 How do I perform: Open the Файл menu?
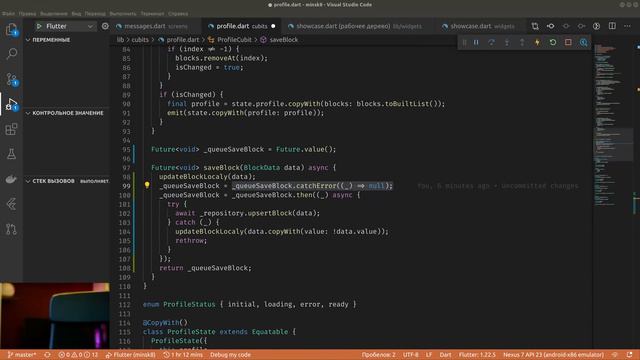click(8, 13)
